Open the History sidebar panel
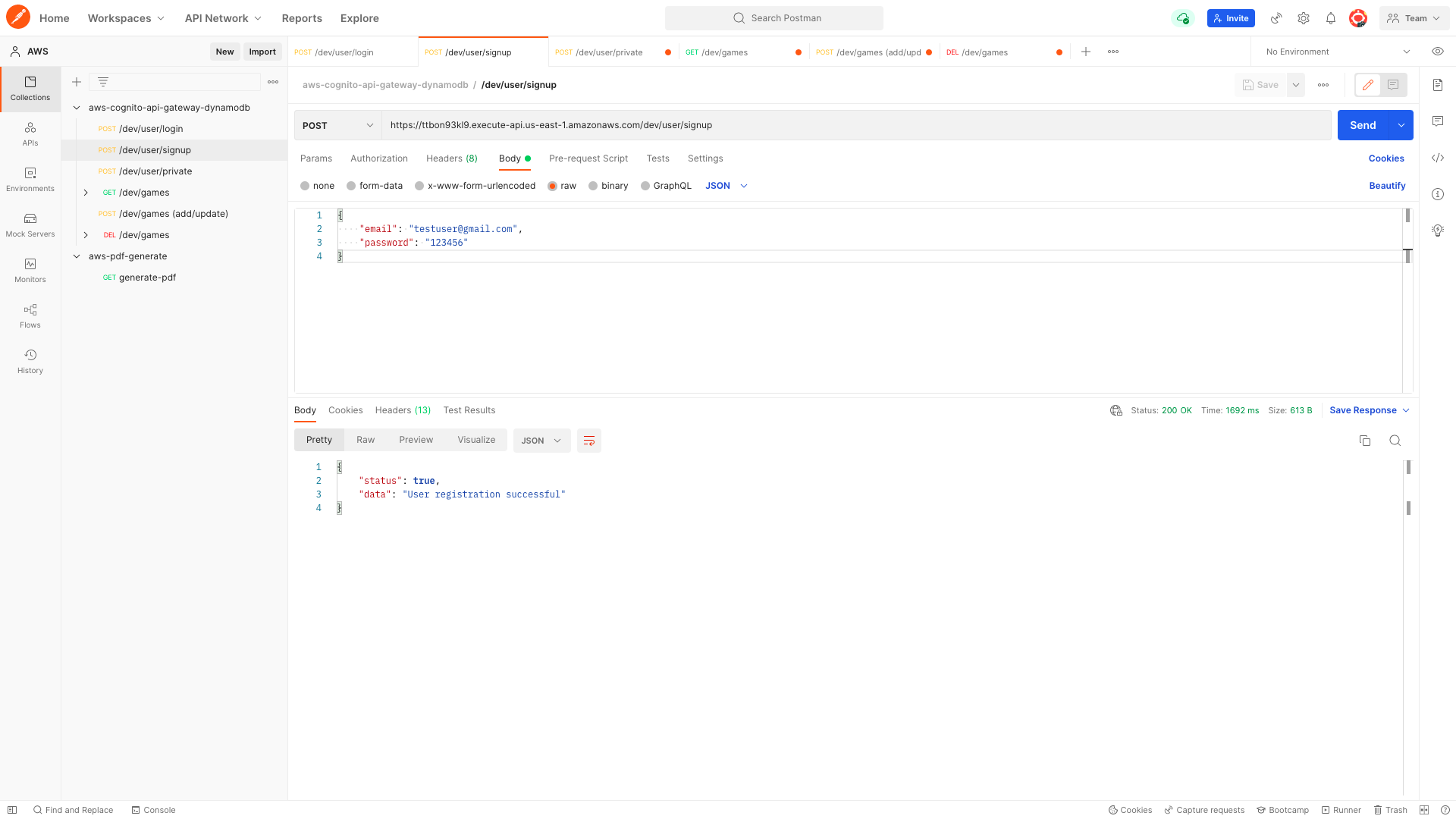 (30, 362)
